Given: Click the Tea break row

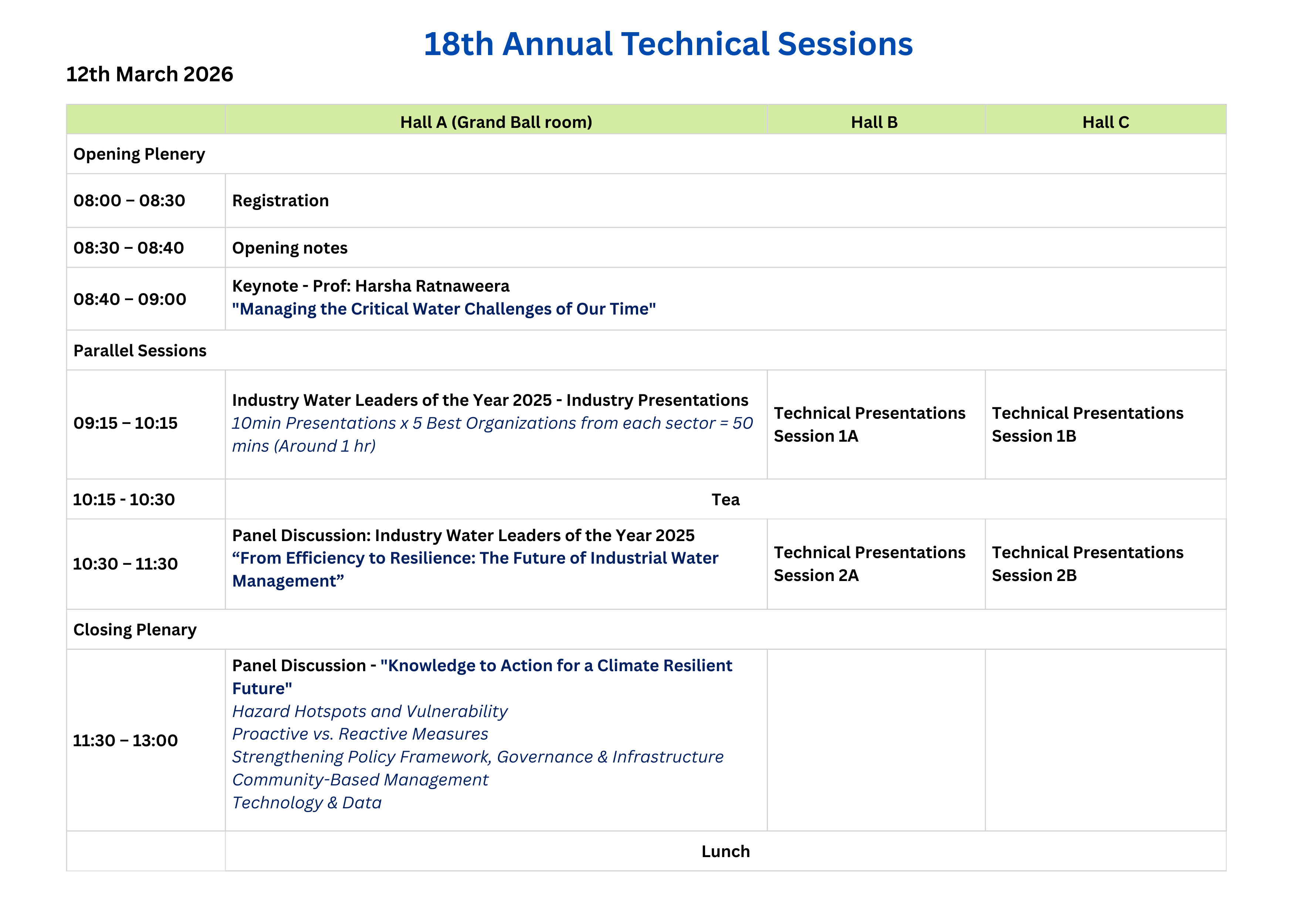Looking at the screenshot, I should click(x=725, y=500).
